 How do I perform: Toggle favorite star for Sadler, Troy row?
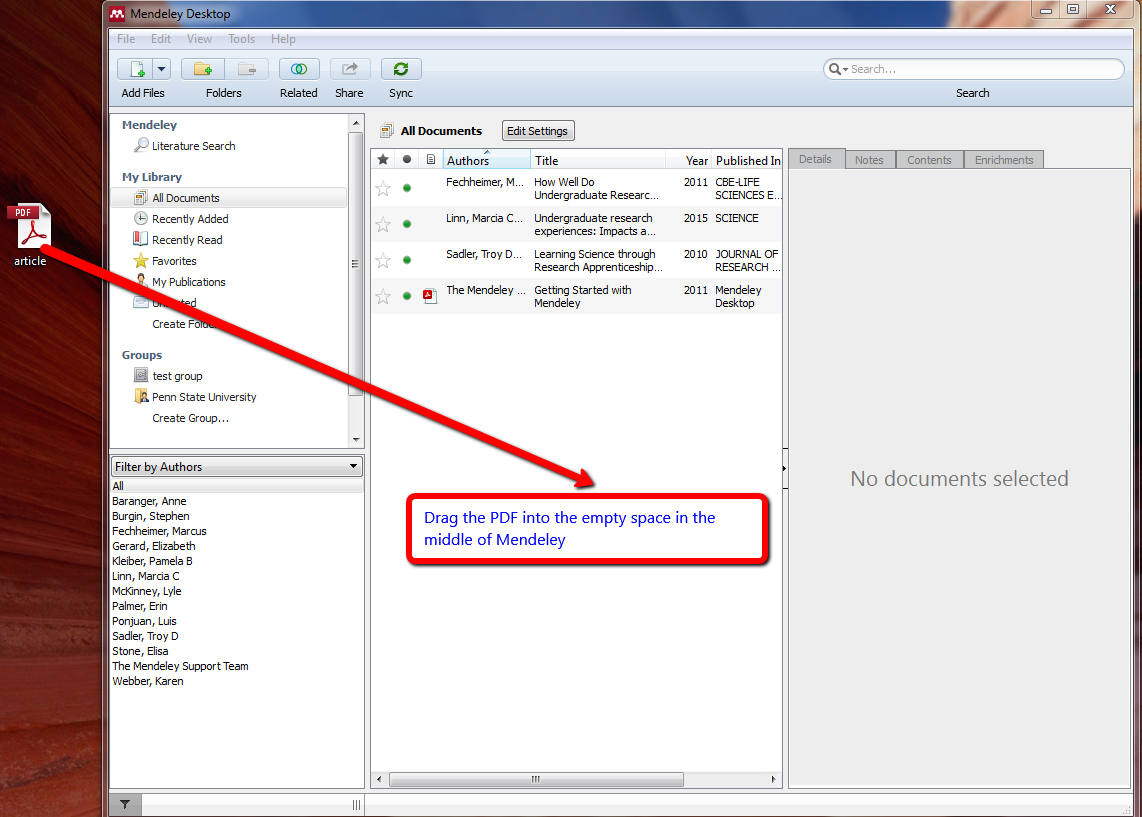point(383,261)
